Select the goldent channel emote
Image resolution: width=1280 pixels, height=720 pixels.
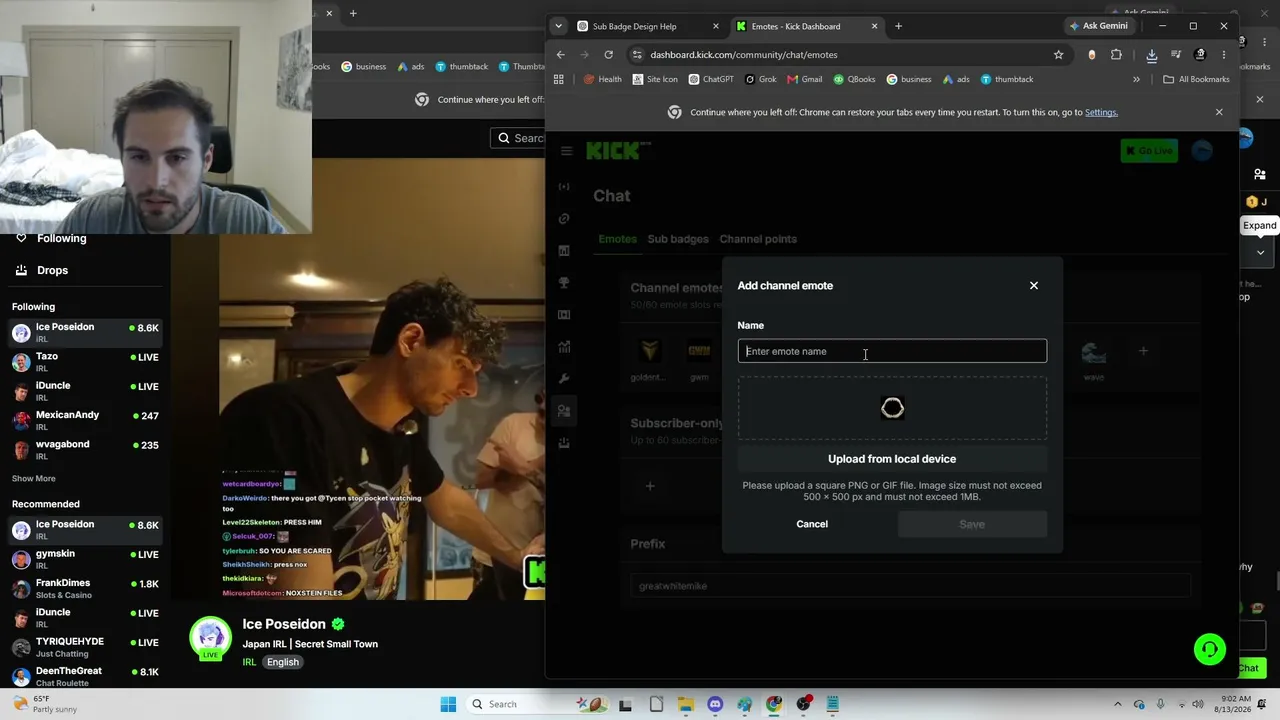tap(650, 352)
